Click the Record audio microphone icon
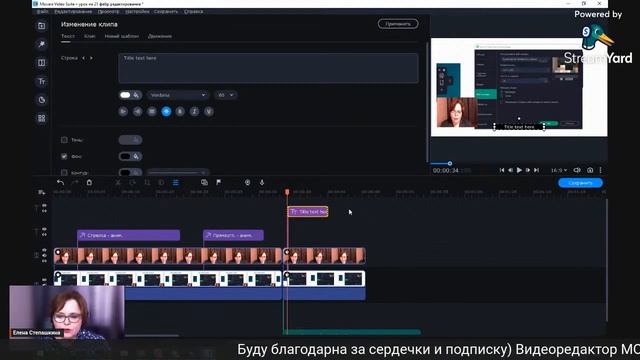Viewport: 640px width, 360px height. pyautogui.click(x=262, y=182)
